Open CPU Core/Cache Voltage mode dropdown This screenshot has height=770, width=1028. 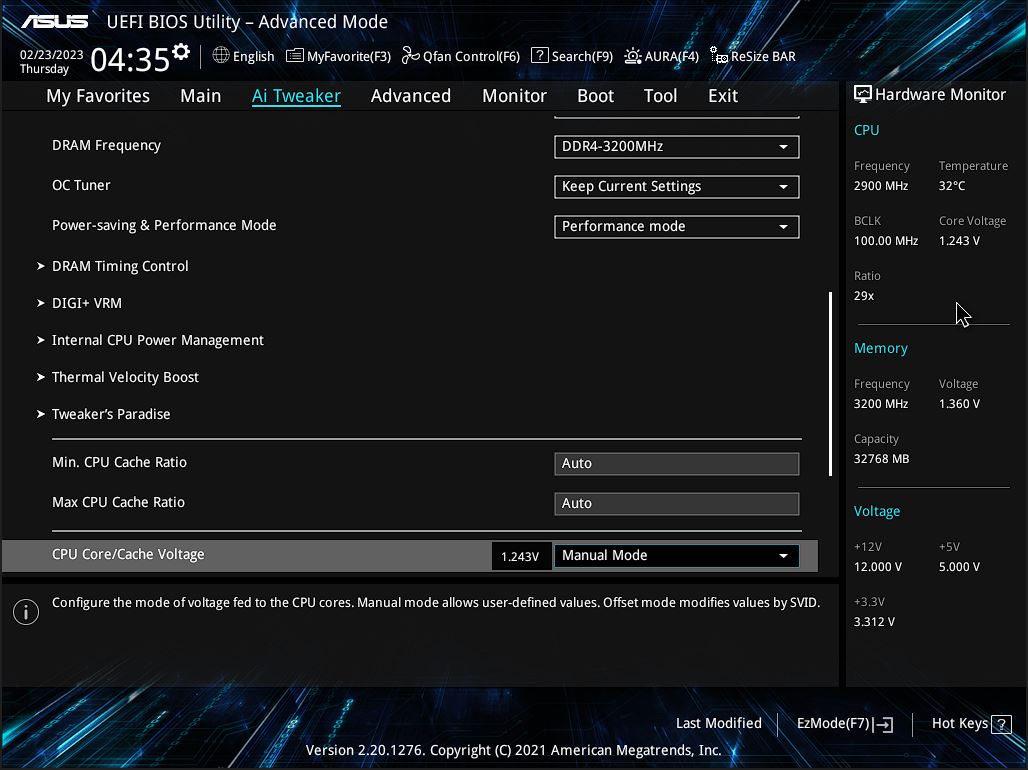[676, 556]
